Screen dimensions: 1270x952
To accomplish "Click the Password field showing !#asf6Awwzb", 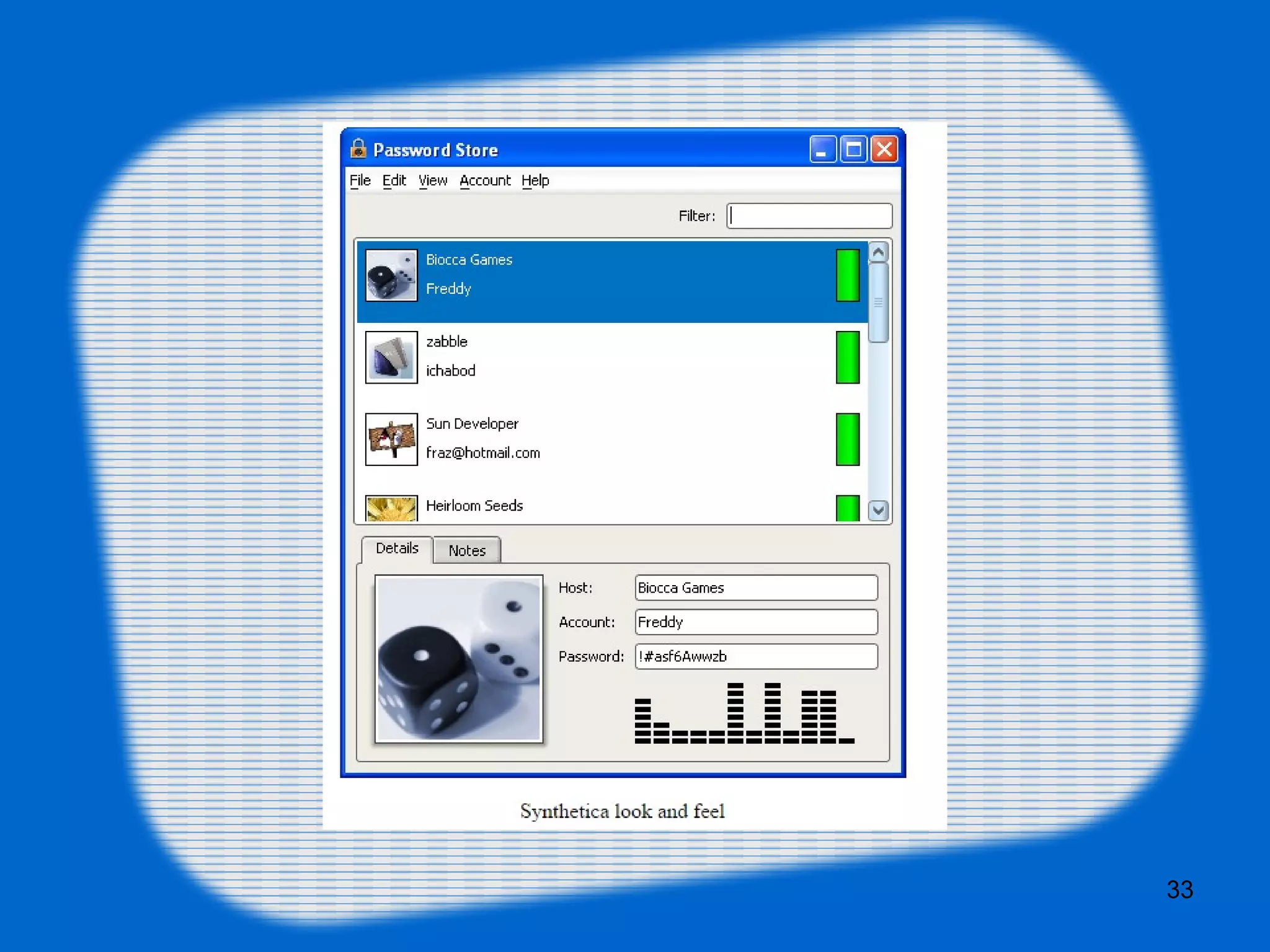I will pyautogui.click(x=756, y=656).
